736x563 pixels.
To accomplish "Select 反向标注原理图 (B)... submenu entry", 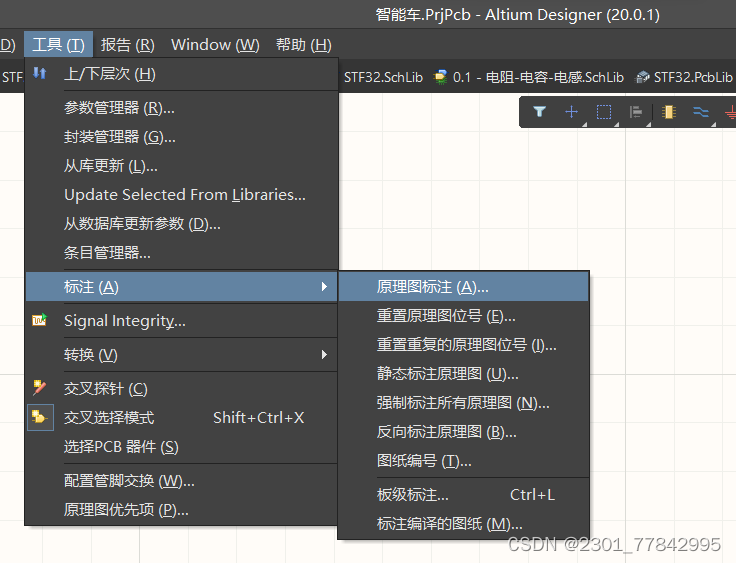I will pos(463,432).
